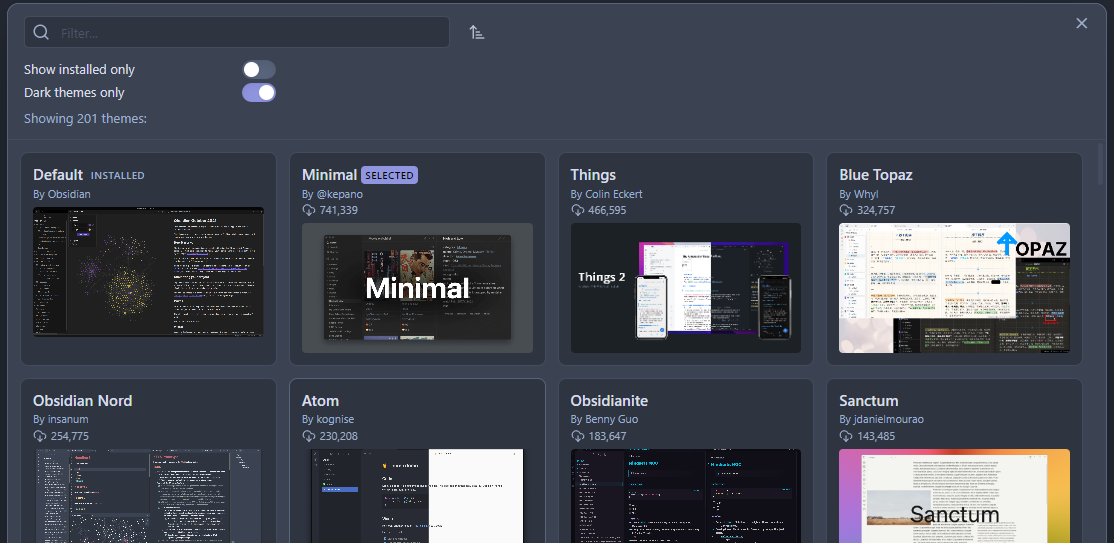Select the Default theme title

tap(58, 175)
